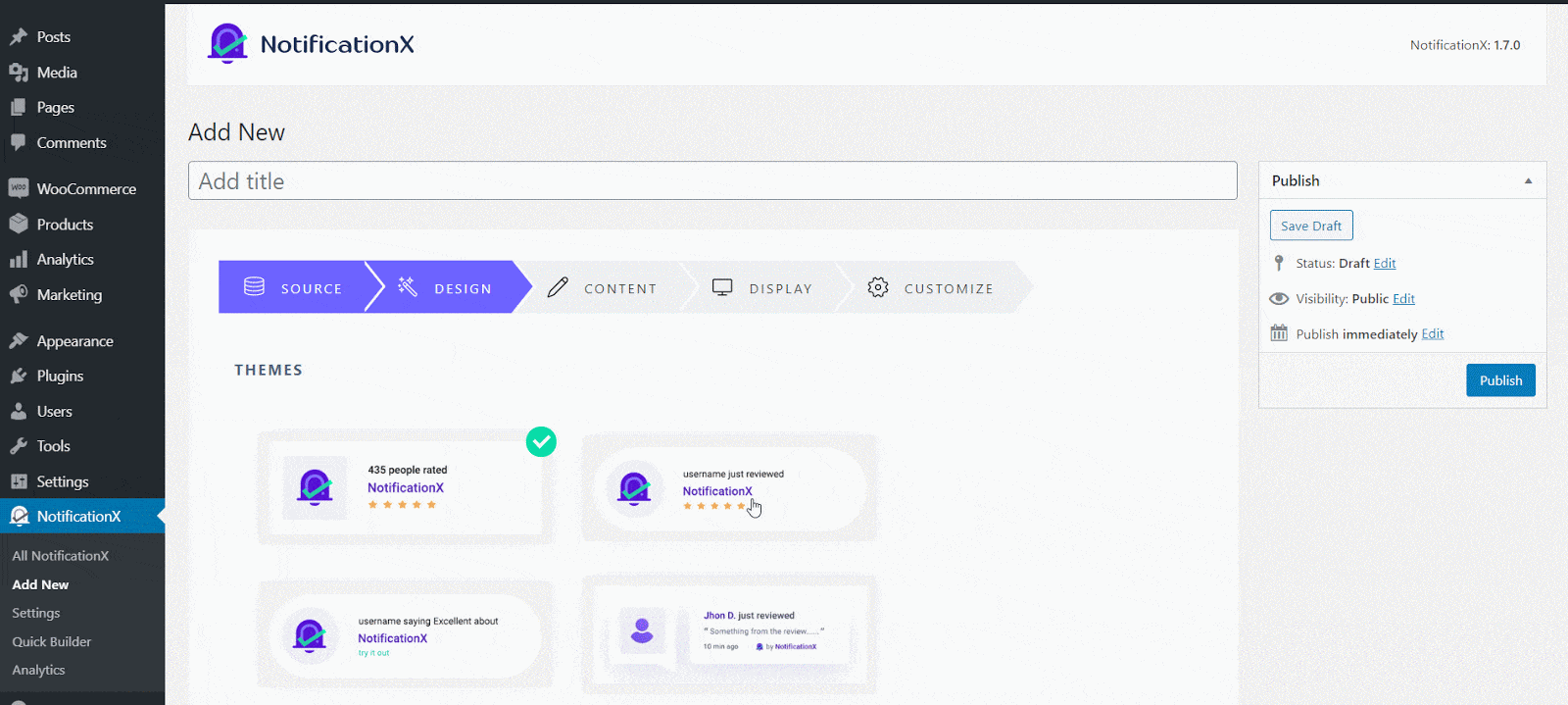Open NotificationX Settings submenu item

point(36,613)
